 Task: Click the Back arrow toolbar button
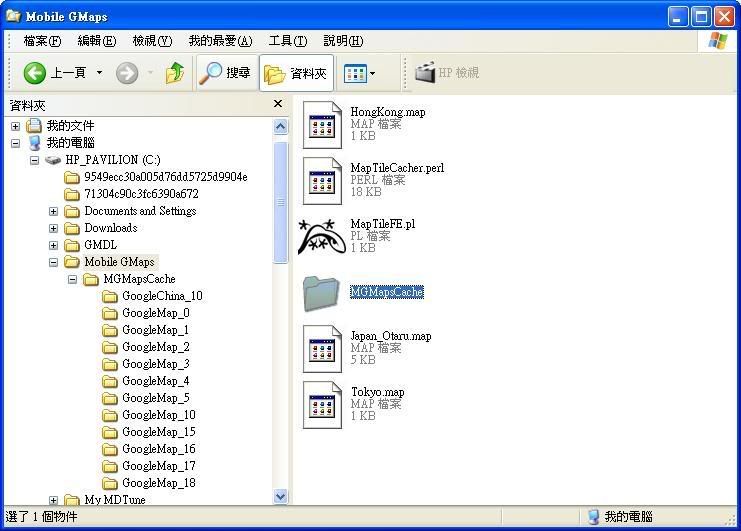point(35,73)
